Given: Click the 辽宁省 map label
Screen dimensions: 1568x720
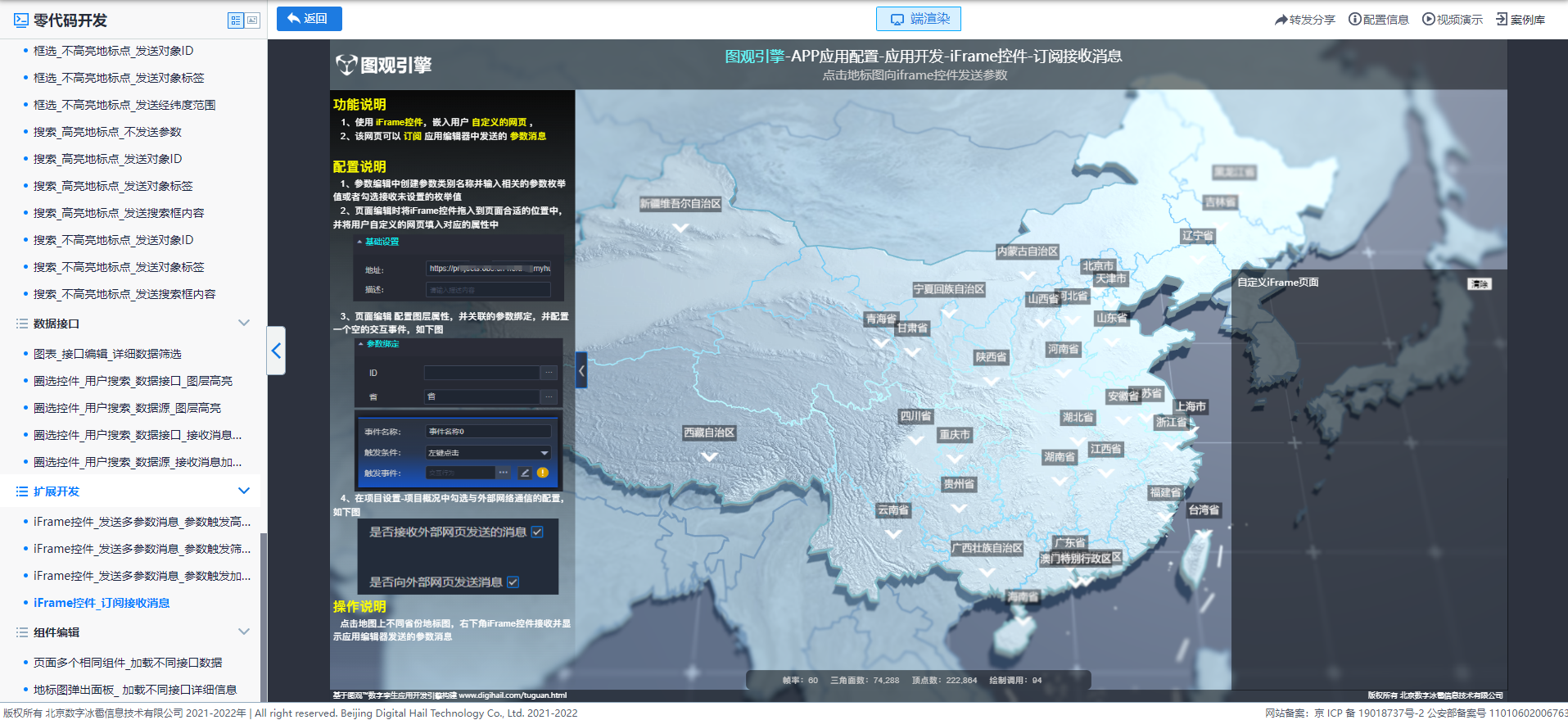Looking at the screenshot, I should coord(1198,236).
